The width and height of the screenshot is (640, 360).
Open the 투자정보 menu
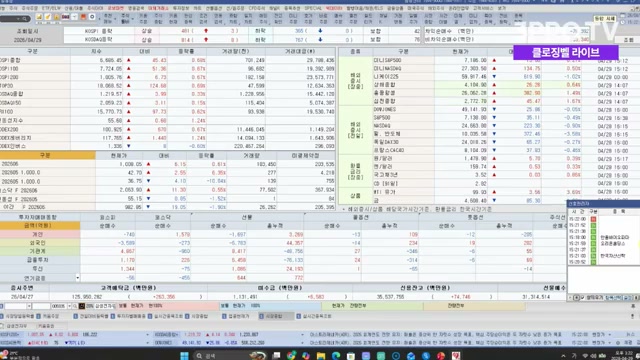coord(181,8)
